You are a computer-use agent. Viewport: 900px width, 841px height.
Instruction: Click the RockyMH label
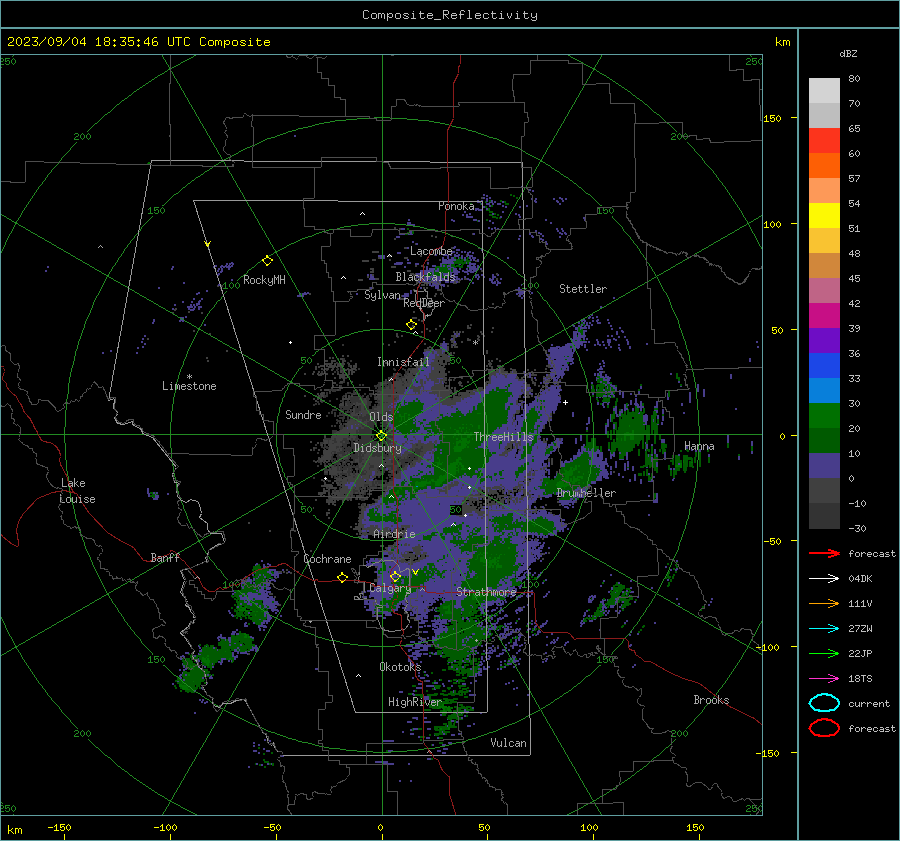click(264, 280)
